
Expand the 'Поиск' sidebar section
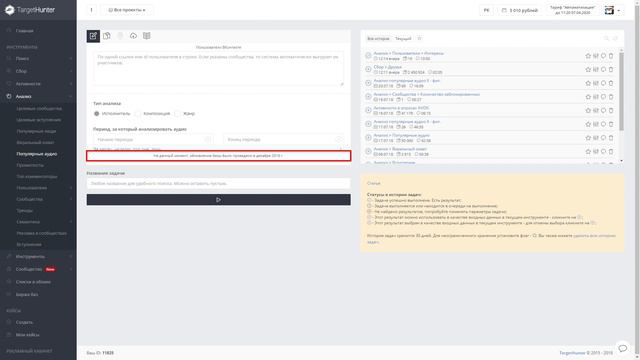click(38, 59)
